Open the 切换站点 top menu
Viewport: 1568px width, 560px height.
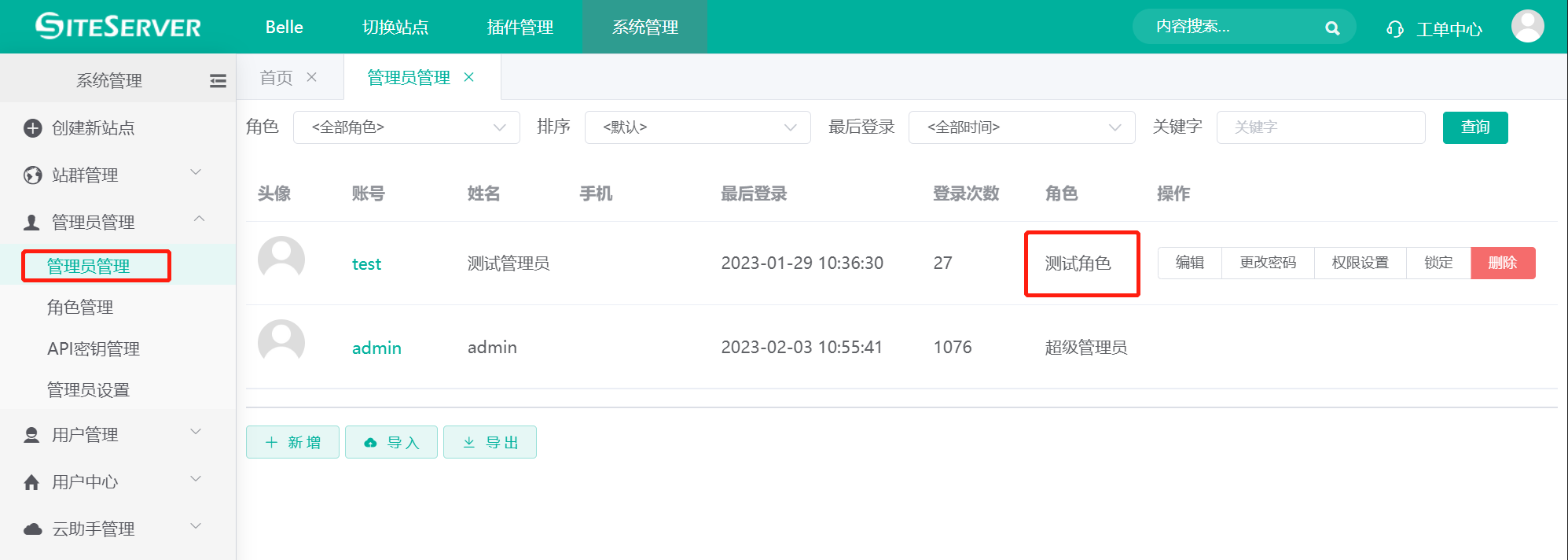click(x=395, y=28)
